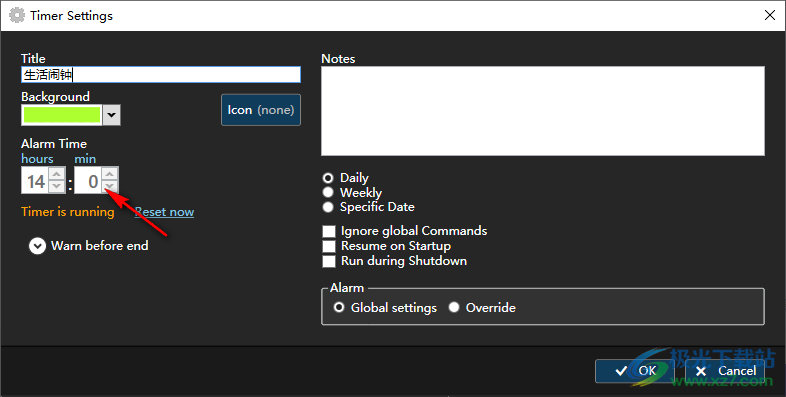Image resolution: width=786 pixels, height=397 pixels.
Task: Click the Alarm Time label
Action: pyautogui.click(x=54, y=144)
